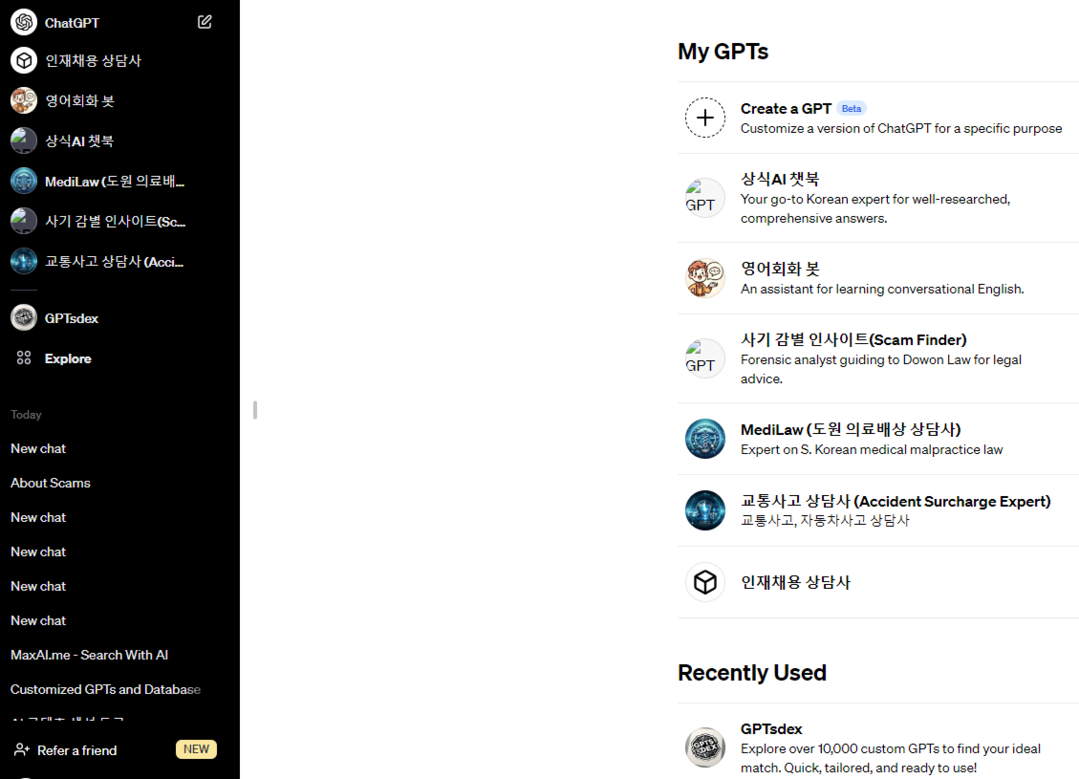Open the first New chat under Today
The image size is (1079, 779).
point(39,449)
